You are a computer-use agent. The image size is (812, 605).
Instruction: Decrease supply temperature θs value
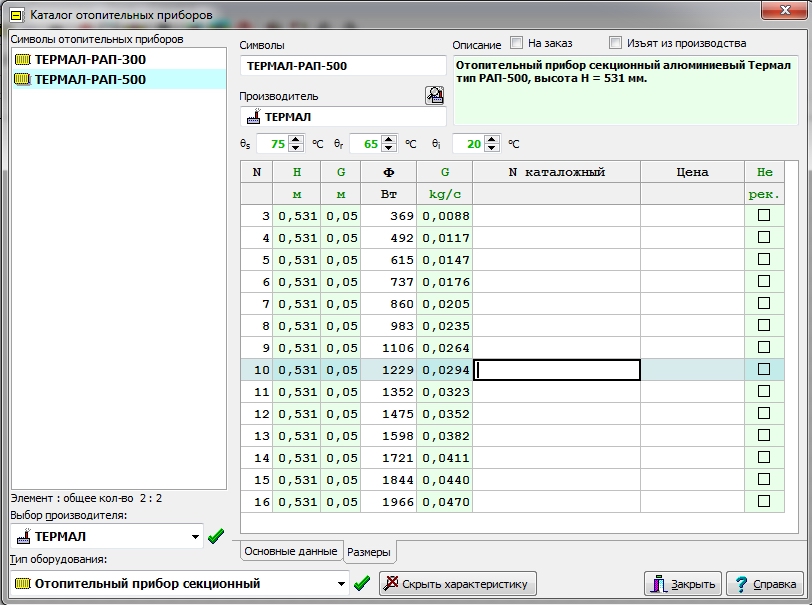(296, 148)
